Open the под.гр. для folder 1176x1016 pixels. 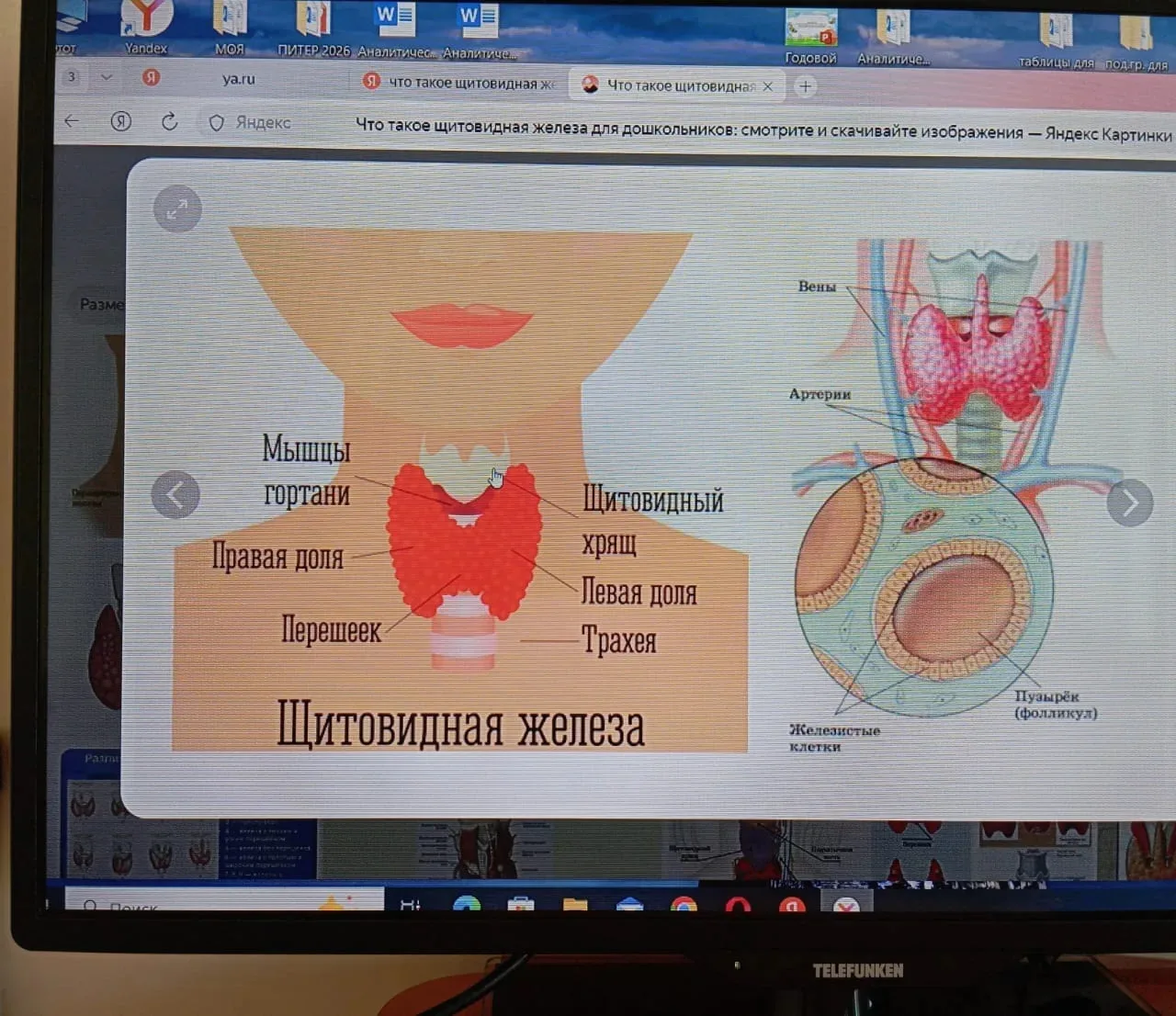click(1136, 42)
